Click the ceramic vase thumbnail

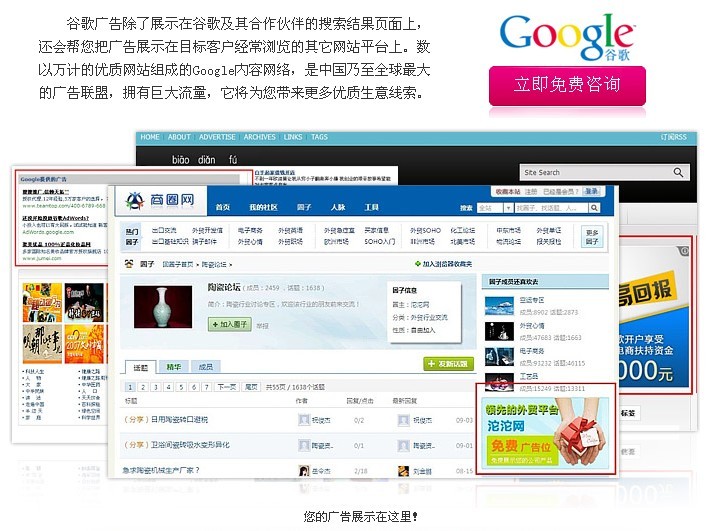point(159,308)
